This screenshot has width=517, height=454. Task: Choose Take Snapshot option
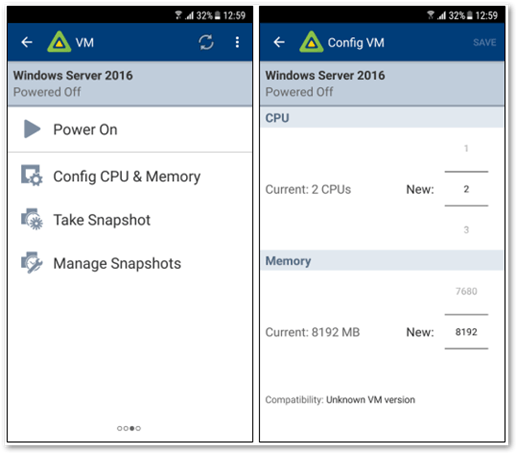point(130,220)
